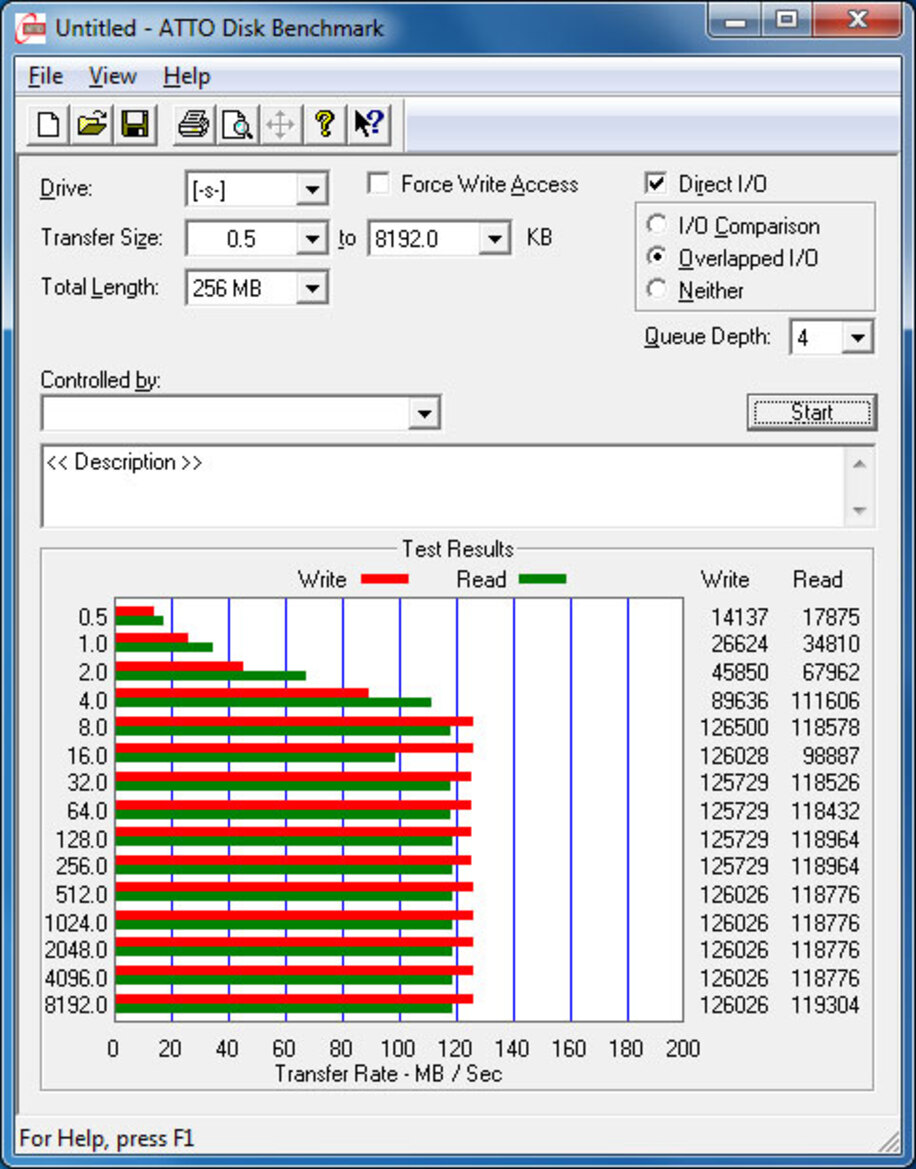Click the Test Results group title

tap(458, 549)
